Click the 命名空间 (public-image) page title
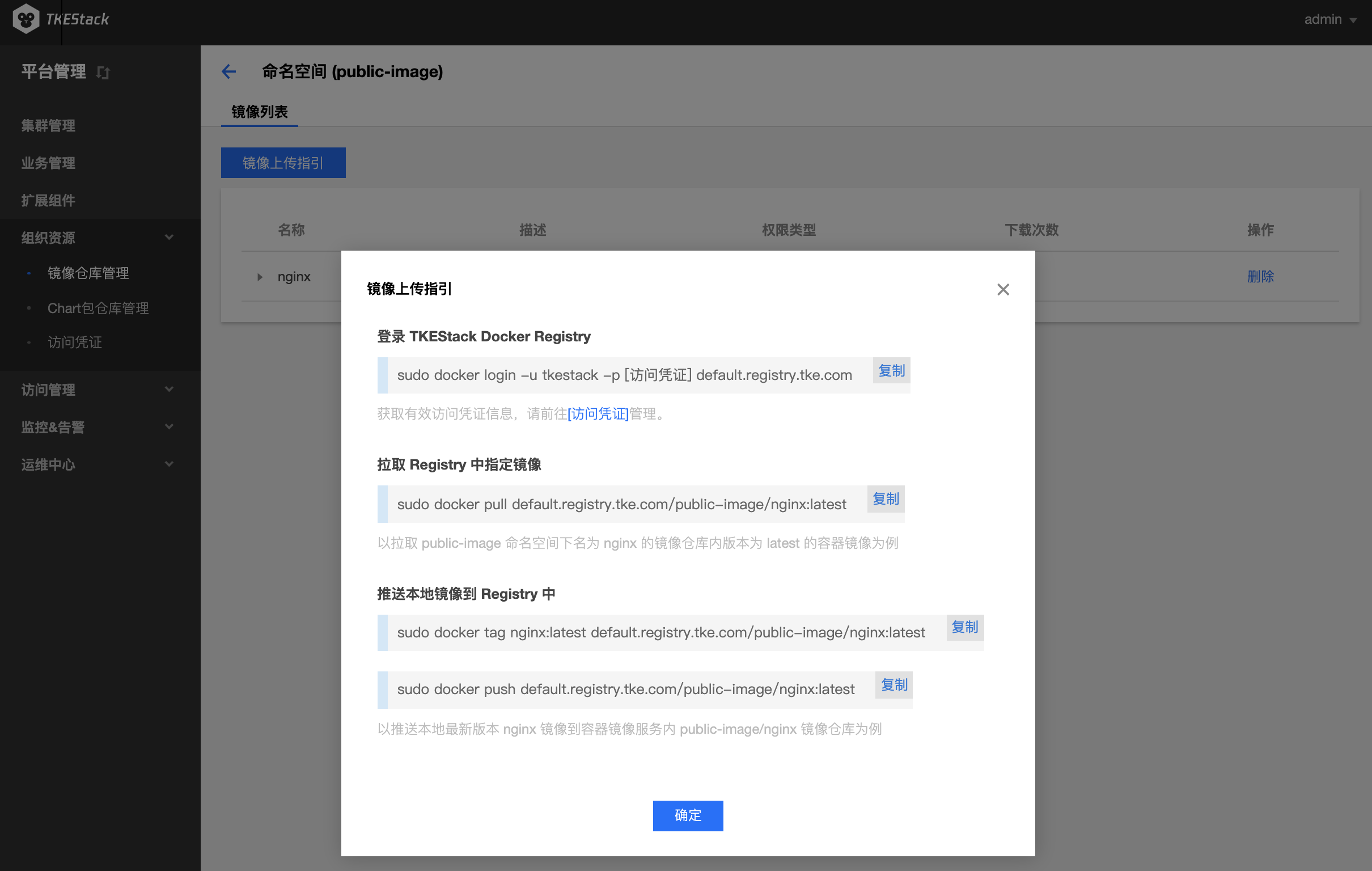Image resolution: width=1372 pixels, height=871 pixels. click(x=352, y=72)
